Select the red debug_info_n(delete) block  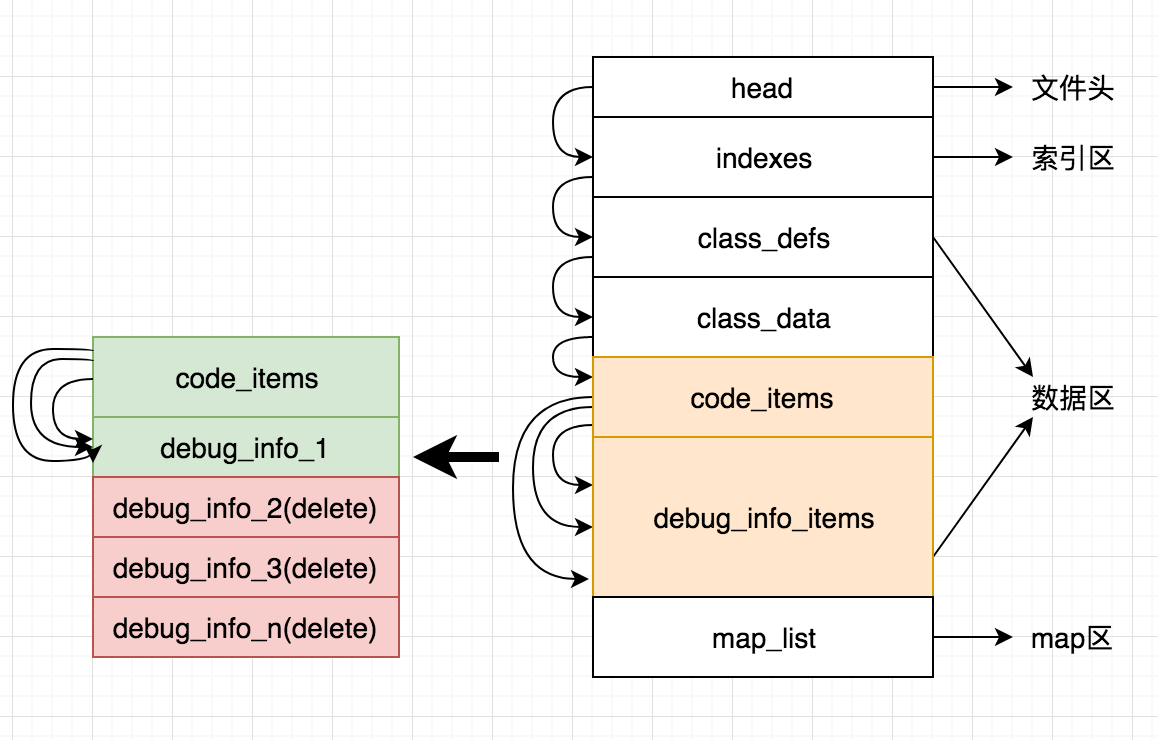click(246, 628)
